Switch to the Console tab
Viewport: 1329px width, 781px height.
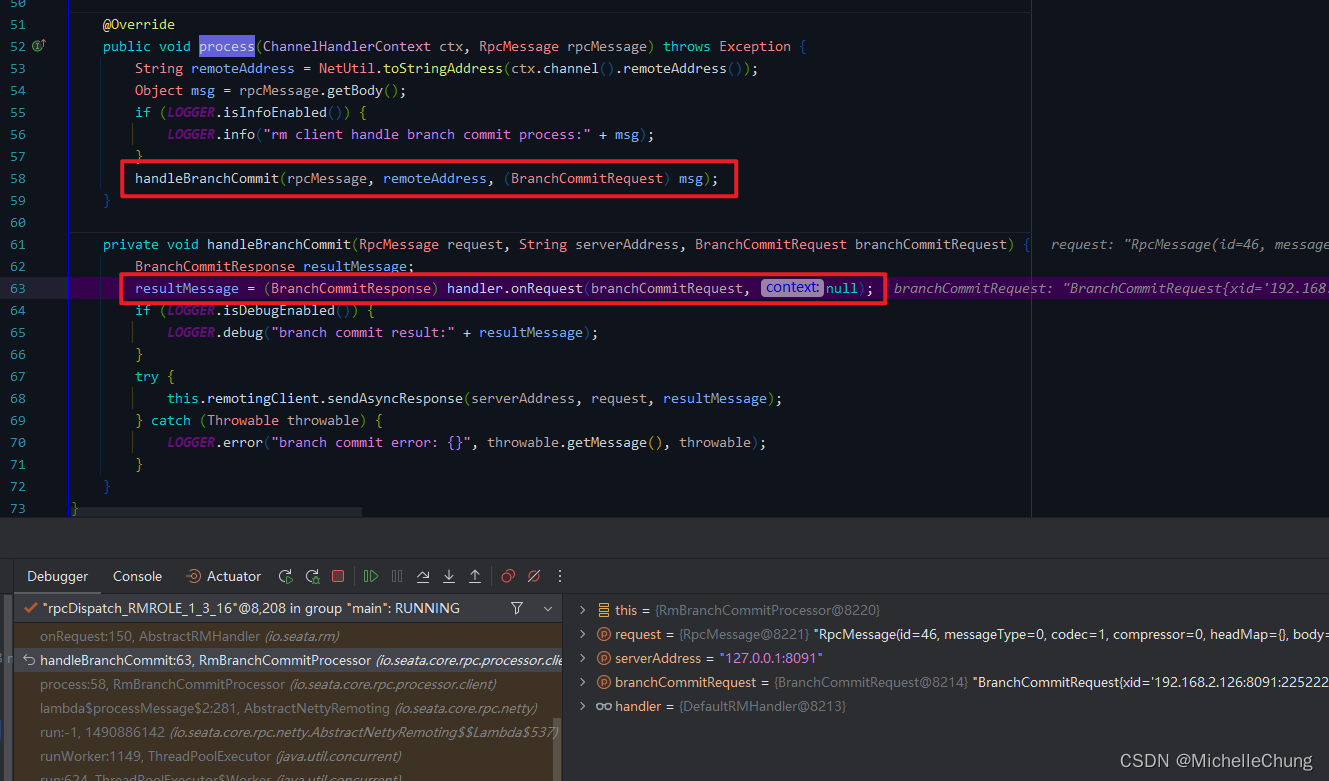[137, 576]
